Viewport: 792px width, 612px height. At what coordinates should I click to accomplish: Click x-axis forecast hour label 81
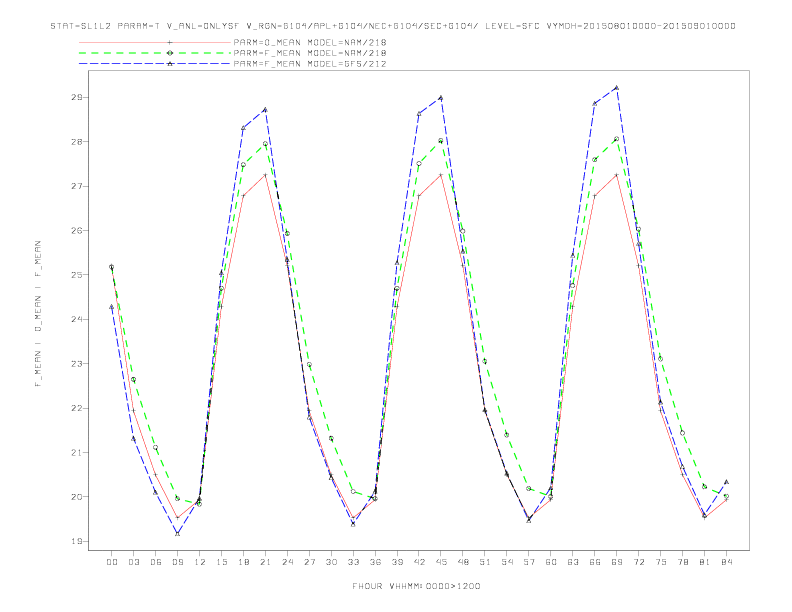tap(705, 562)
